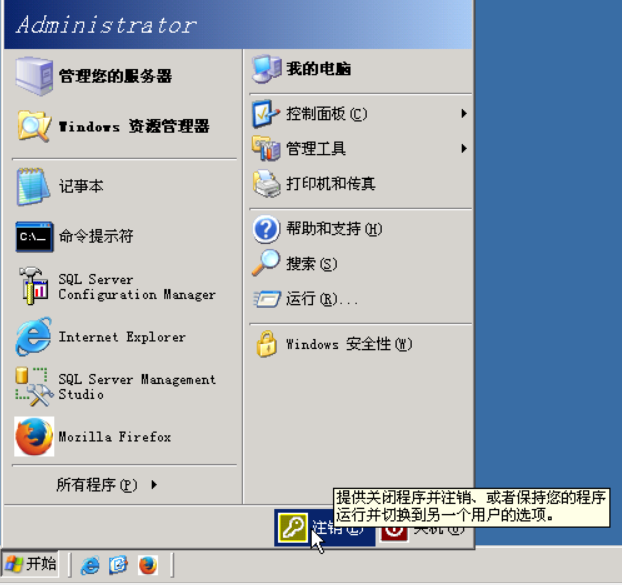Image resolution: width=622 pixels, height=585 pixels.
Task: Choose 帮助和支持(H) from the menu
Action: point(334,229)
